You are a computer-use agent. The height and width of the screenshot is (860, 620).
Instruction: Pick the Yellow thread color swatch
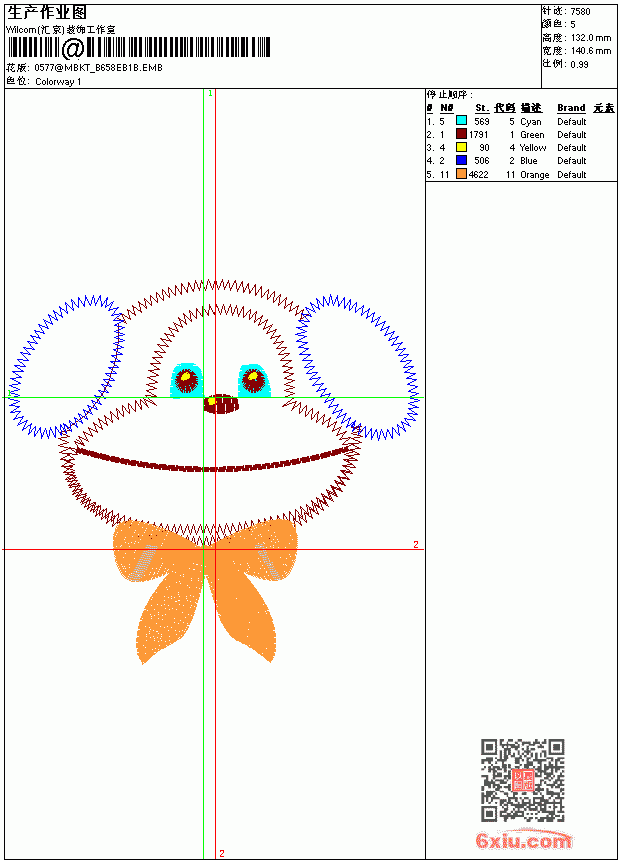click(x=461, y=147)
